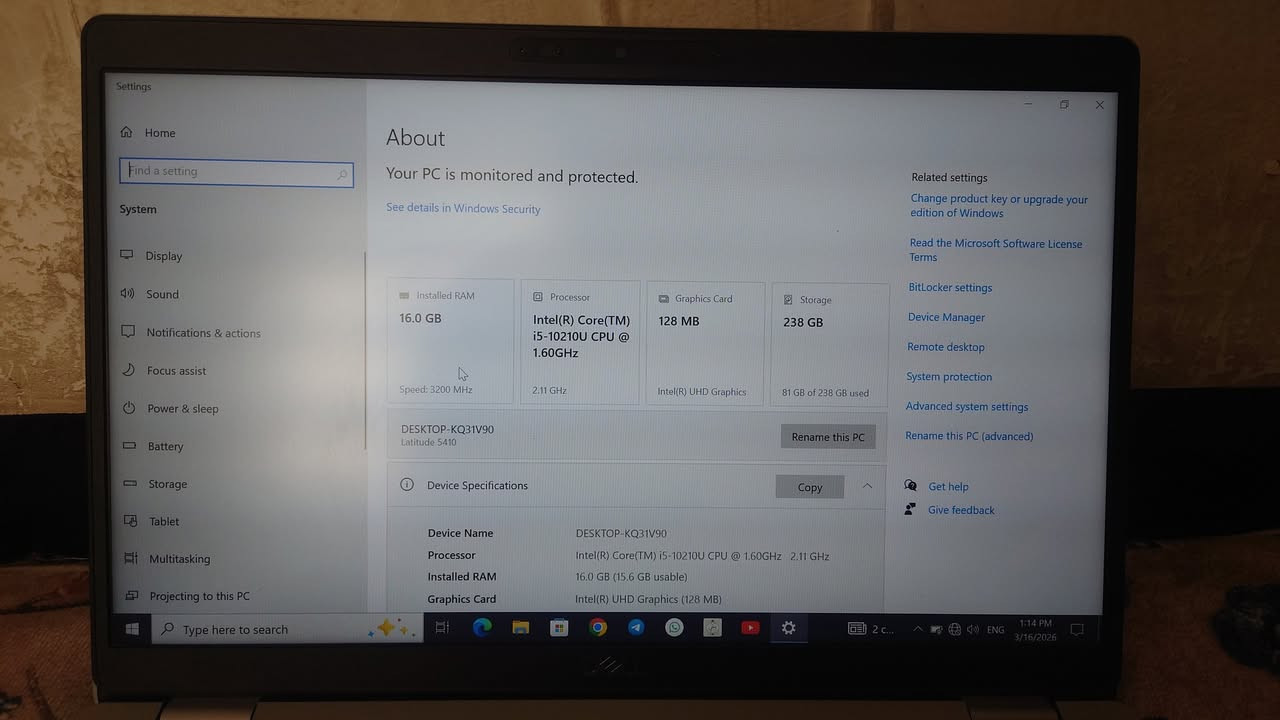Open Multitasking settings in the sidebar
This screenshot has height=720, width=1280.
[x=180, y=558]
